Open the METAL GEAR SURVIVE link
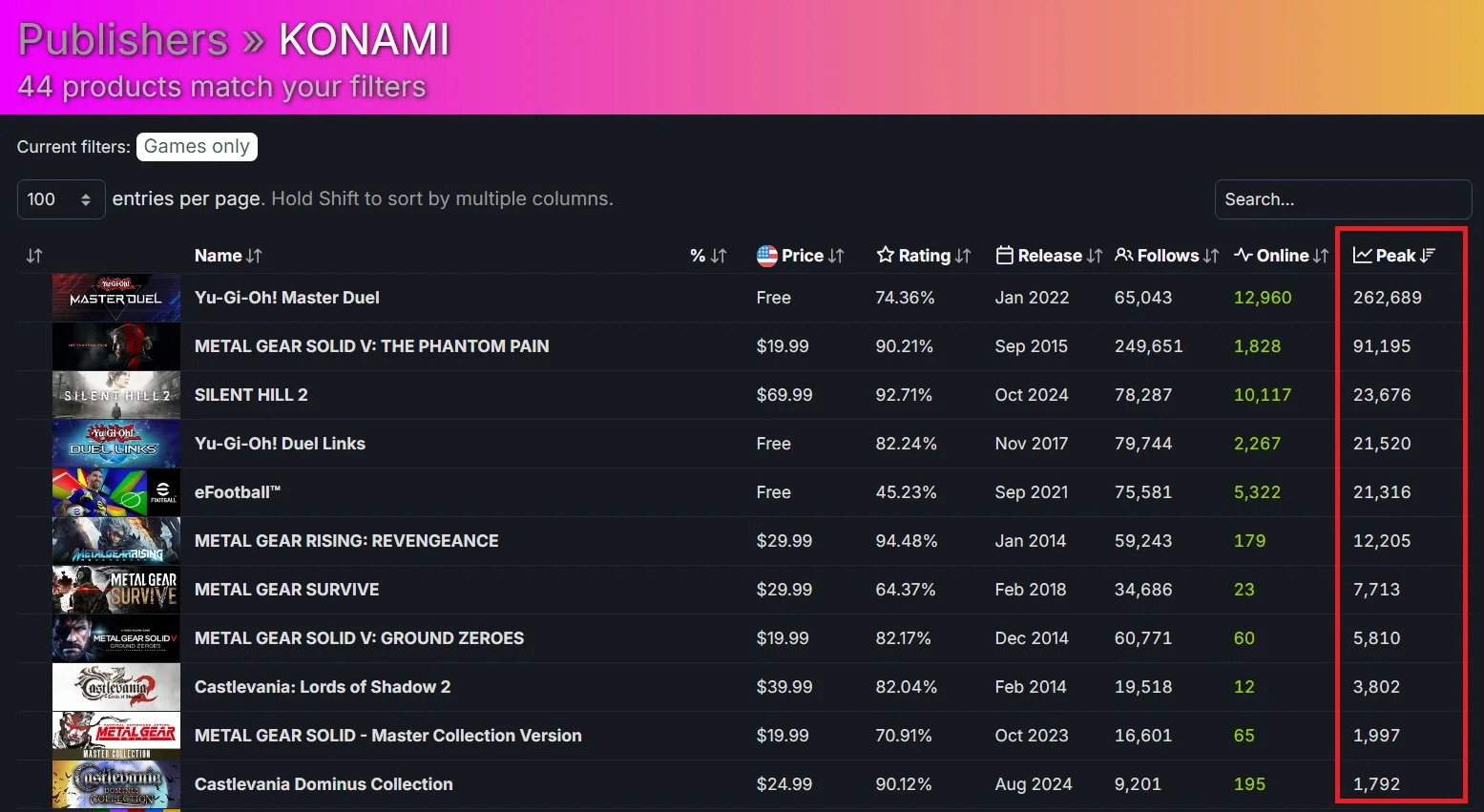Image resolution: width=1484 pixels, height=812 pixels. click(287, 590)
